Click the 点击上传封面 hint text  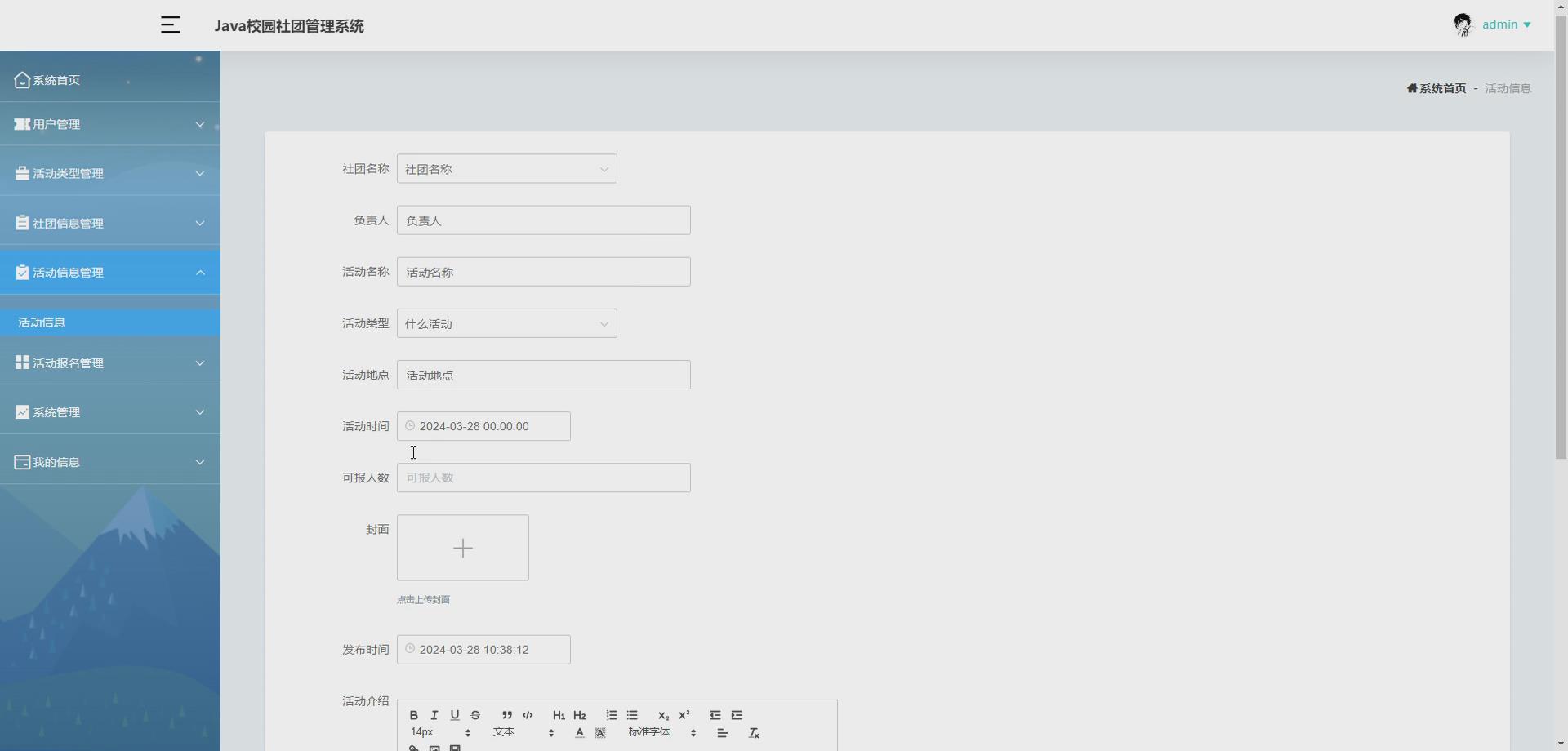coord(423,600)
